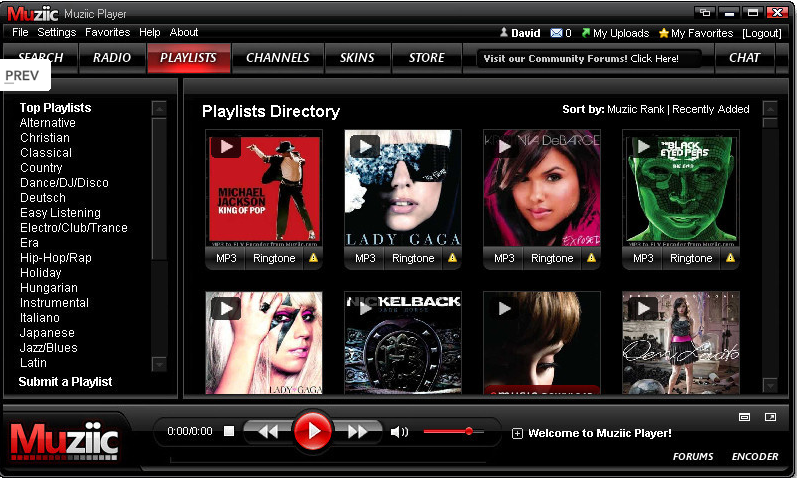Click the Rewind previous track button

[x=268, y=432]
